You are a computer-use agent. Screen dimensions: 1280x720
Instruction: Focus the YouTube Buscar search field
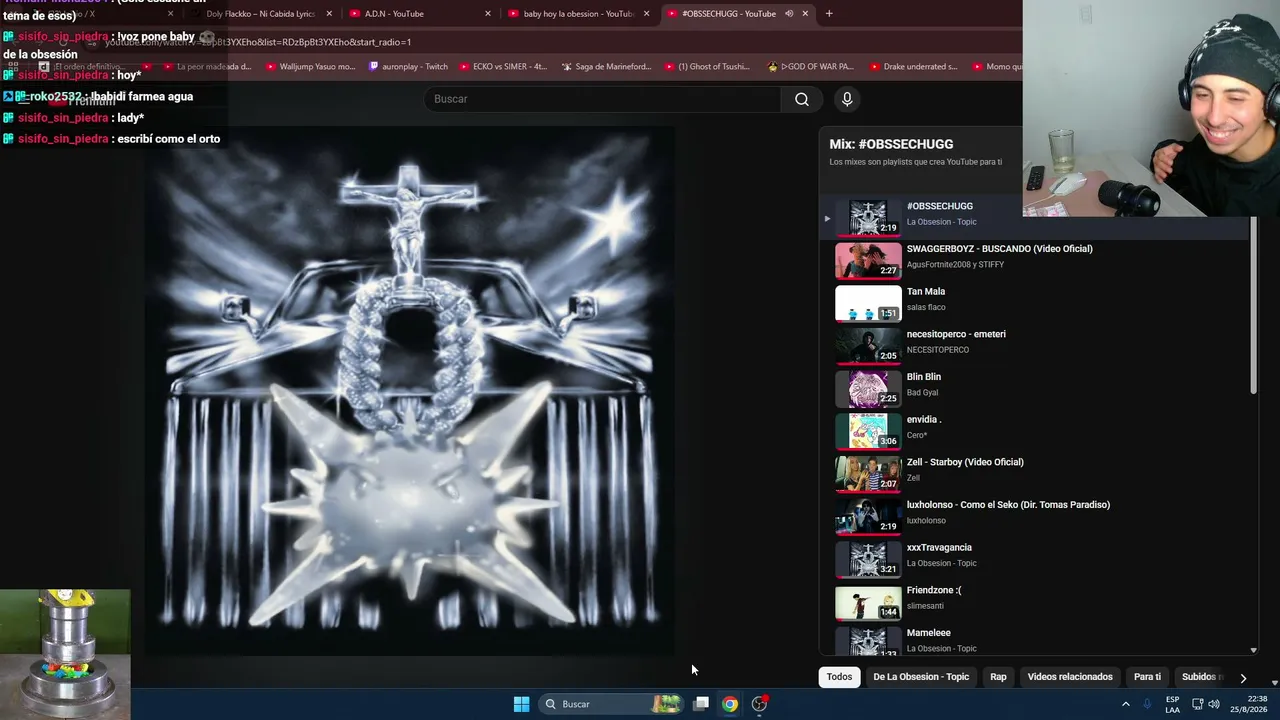[603, 99]
